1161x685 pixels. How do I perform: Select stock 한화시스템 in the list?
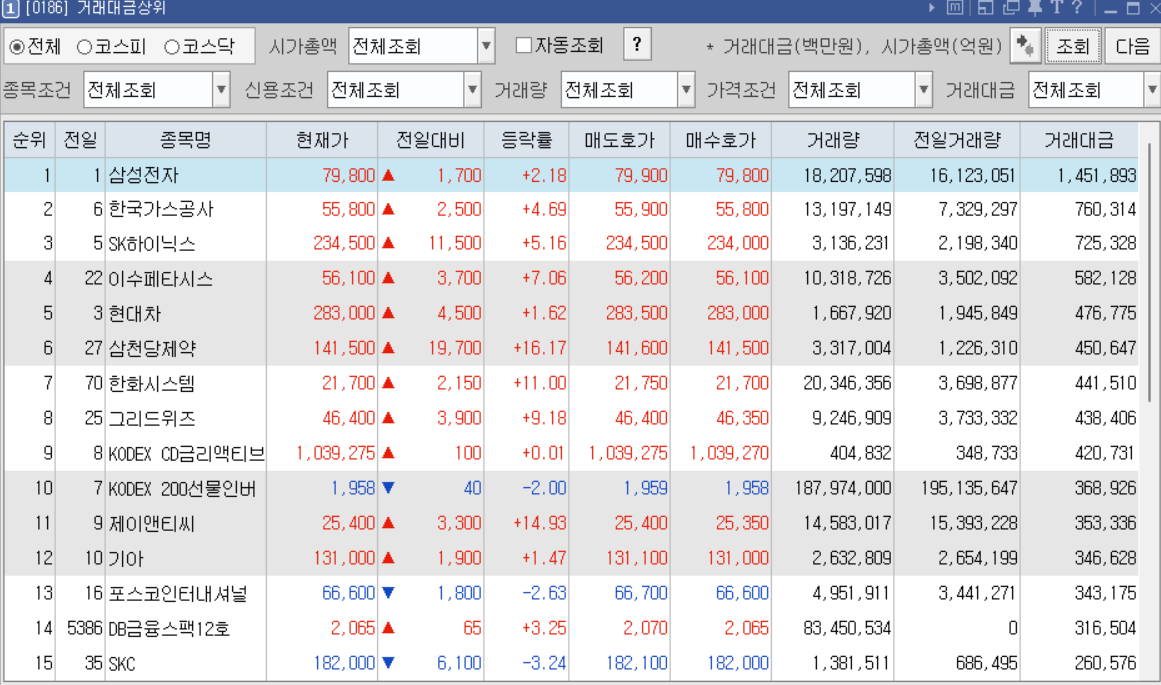click(152, 384)
